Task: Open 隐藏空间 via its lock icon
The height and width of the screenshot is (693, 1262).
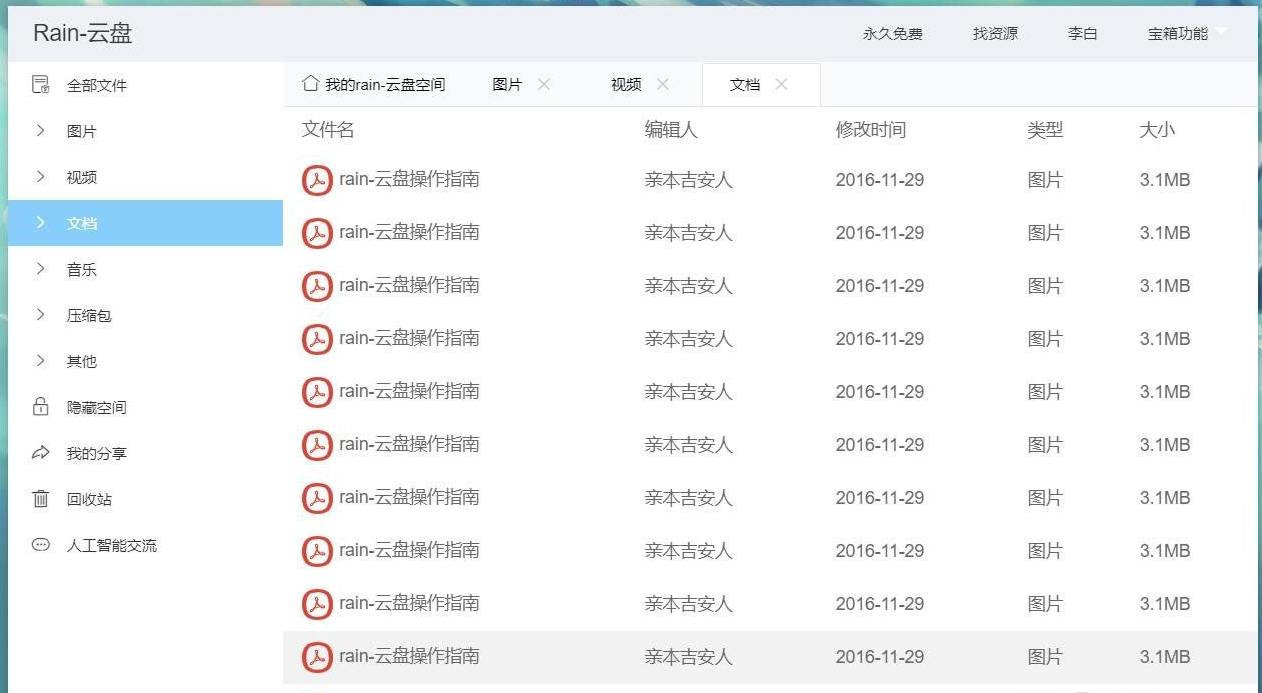Action: [x=41, y=407]
